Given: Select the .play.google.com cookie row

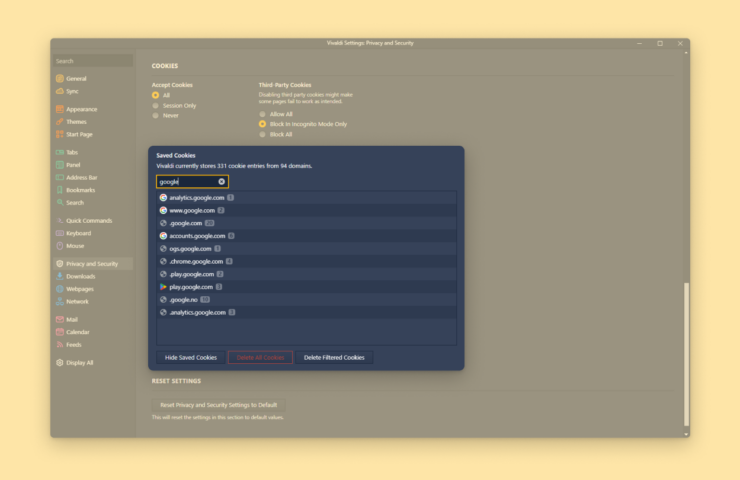Looking at the screenshot, I should click(306, 274).
